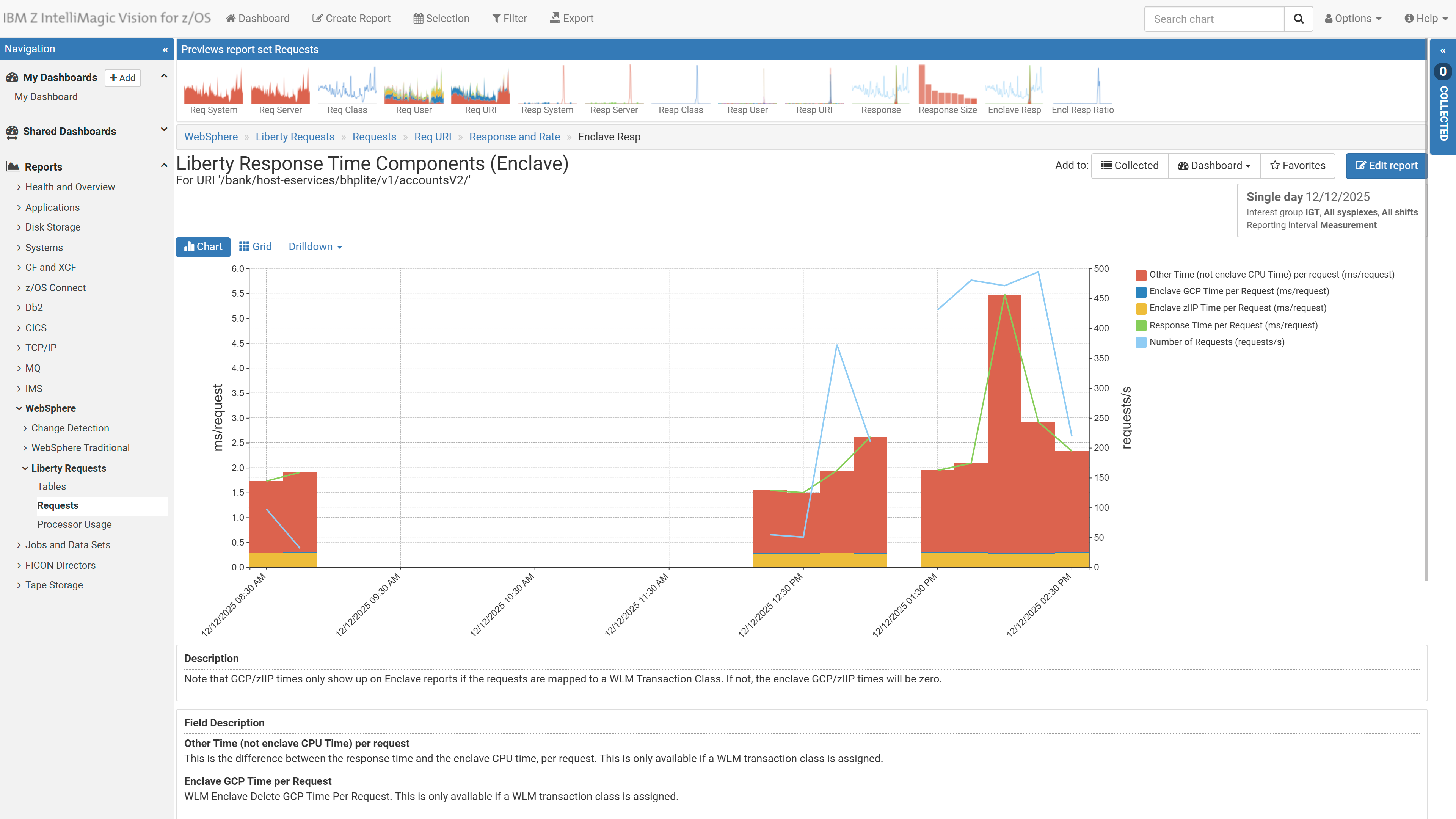Open the Req URI preview thumbnail
The height and width of the screenshot is (819, 1456).
(x=480, y=90)
